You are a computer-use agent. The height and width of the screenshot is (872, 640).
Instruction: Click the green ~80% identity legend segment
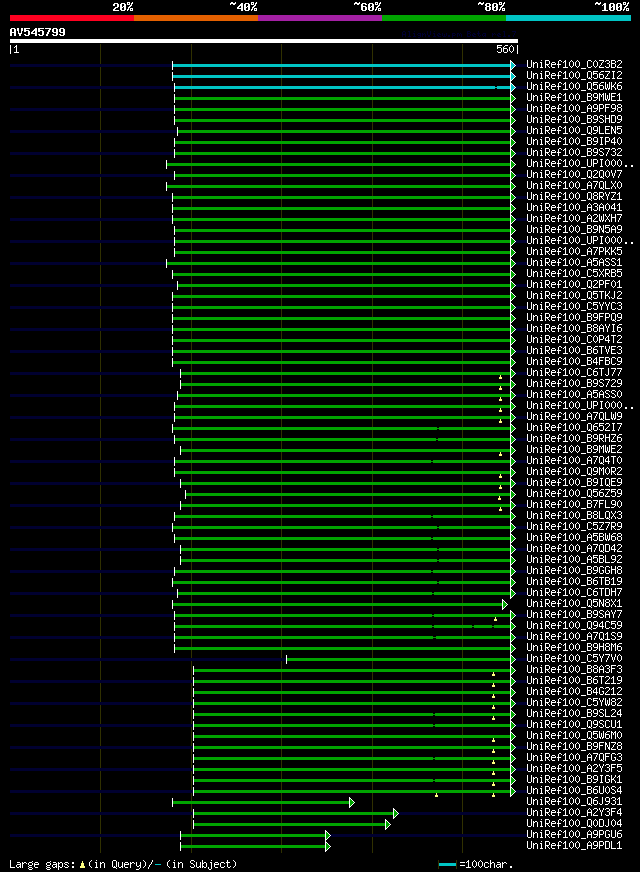pos(444,18)
